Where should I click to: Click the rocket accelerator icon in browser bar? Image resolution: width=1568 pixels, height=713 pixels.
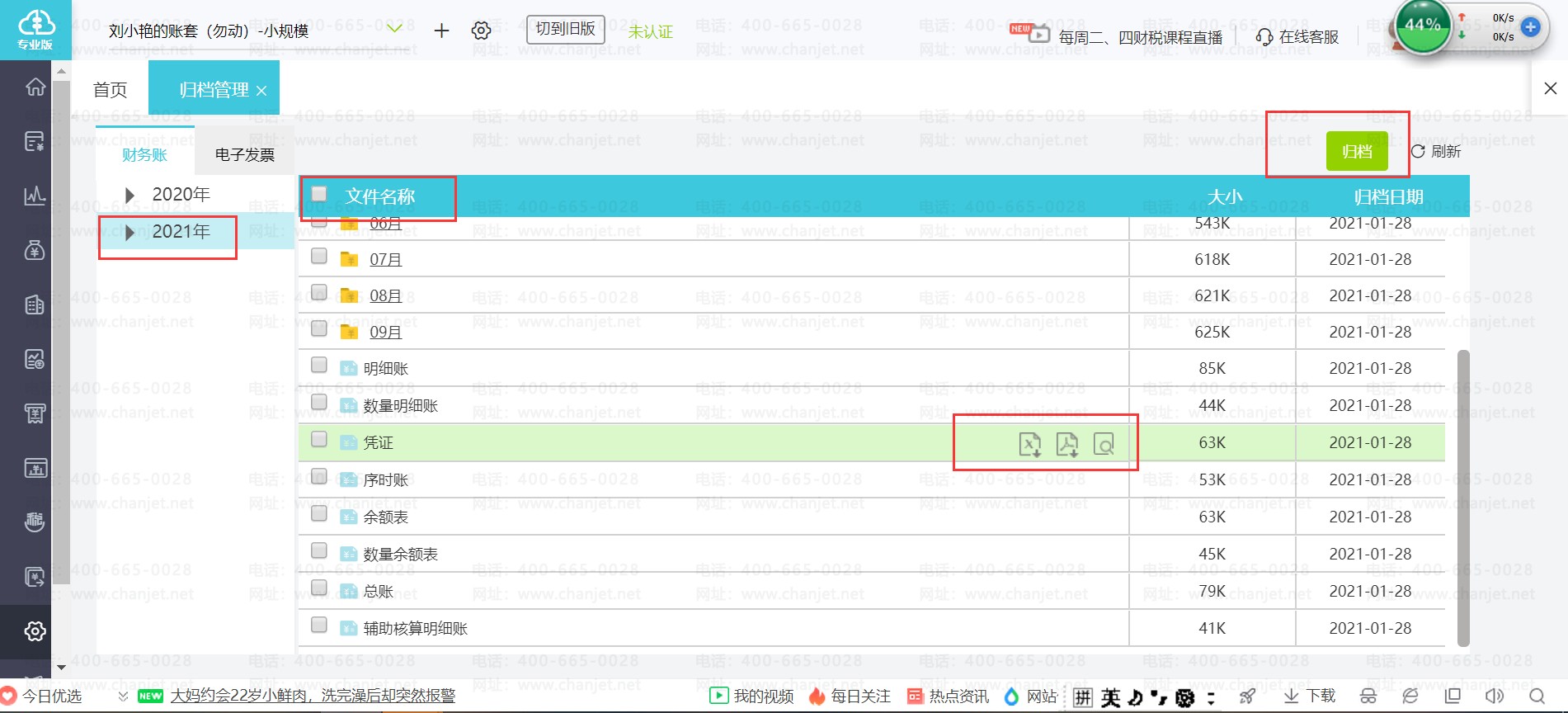click(1247, 696)
